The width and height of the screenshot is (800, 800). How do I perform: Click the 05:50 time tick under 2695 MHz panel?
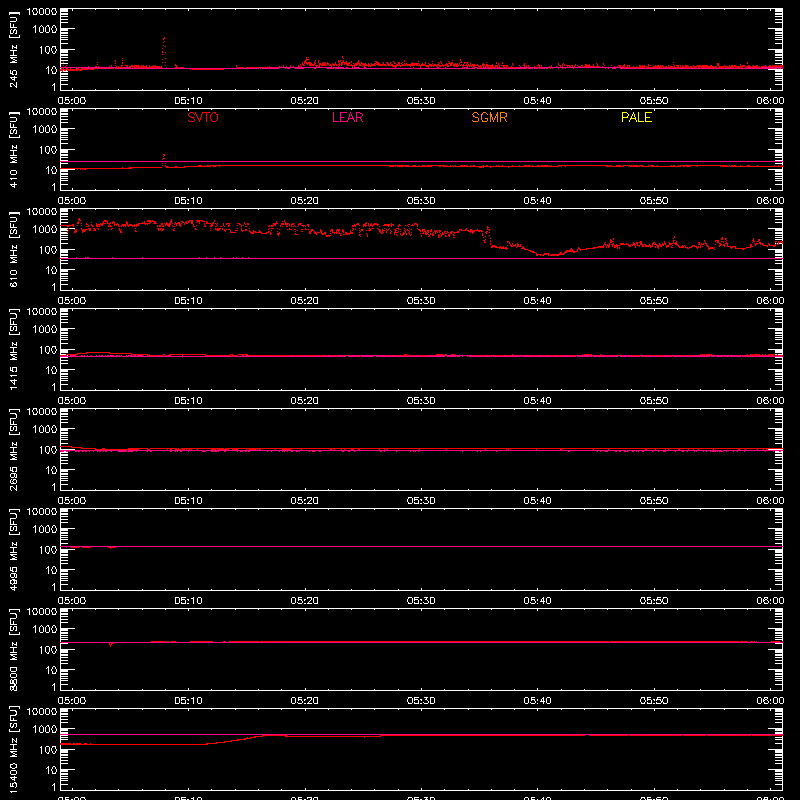[x=654, y=501]
